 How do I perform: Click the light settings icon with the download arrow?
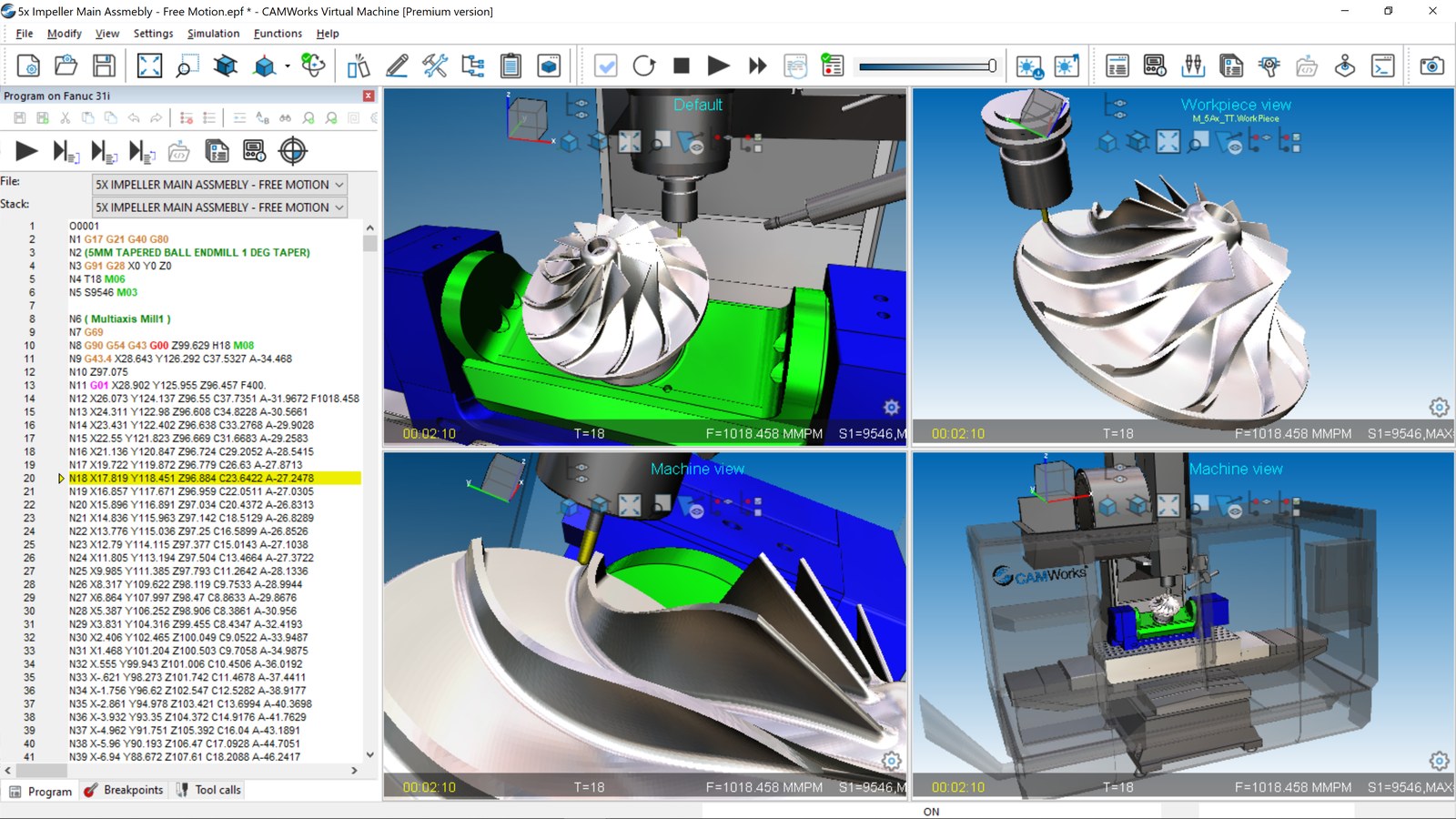click(x=1029, y=66)
